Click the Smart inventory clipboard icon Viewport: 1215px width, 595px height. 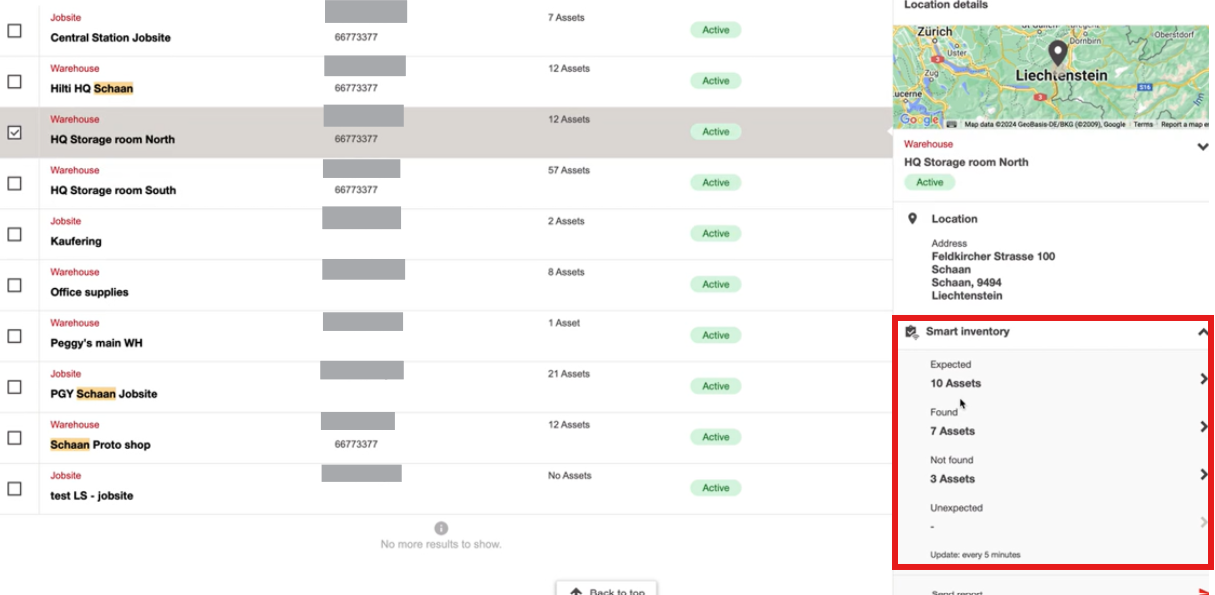tap(911, 332)
